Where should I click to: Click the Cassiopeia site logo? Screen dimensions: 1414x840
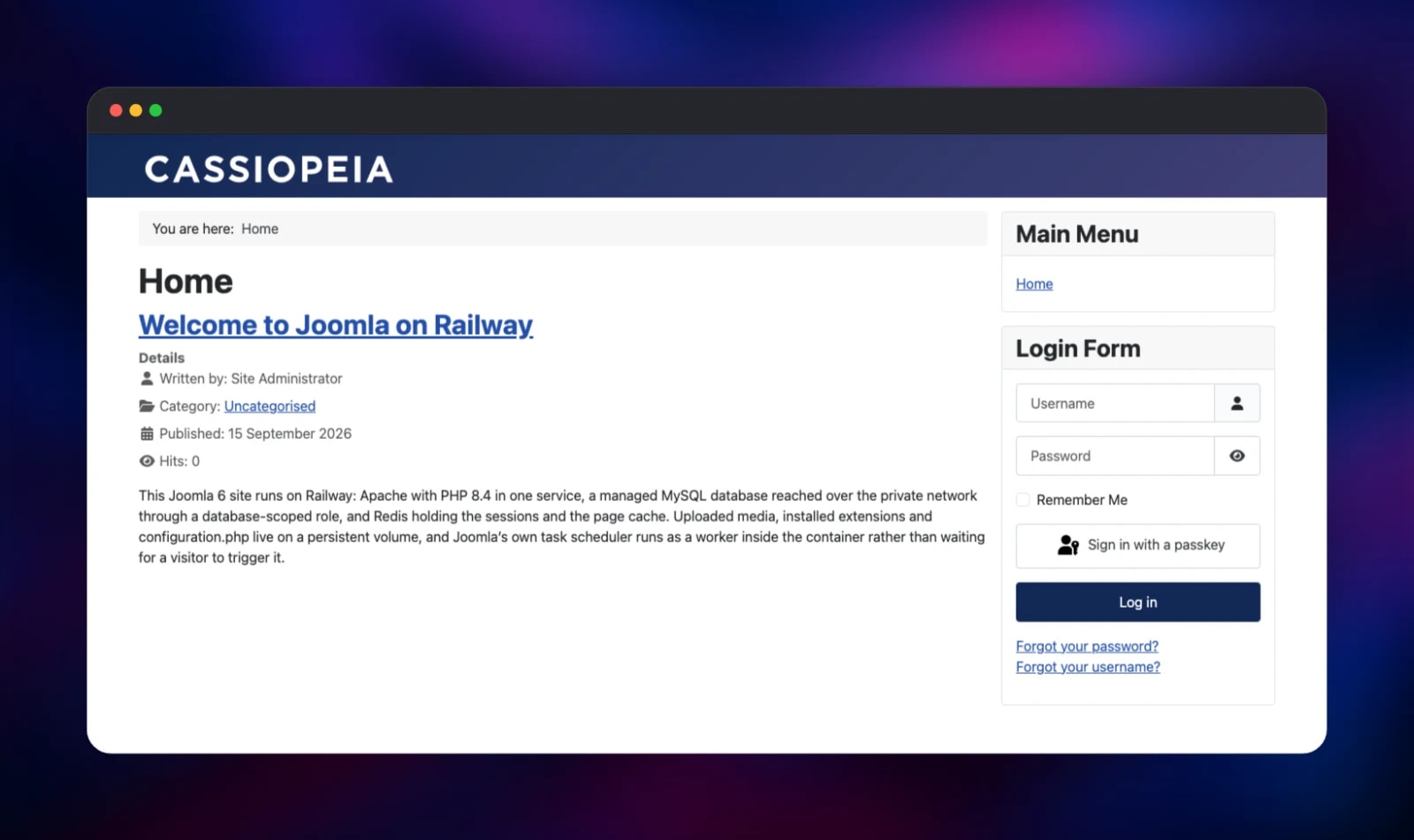click(269, 170)
